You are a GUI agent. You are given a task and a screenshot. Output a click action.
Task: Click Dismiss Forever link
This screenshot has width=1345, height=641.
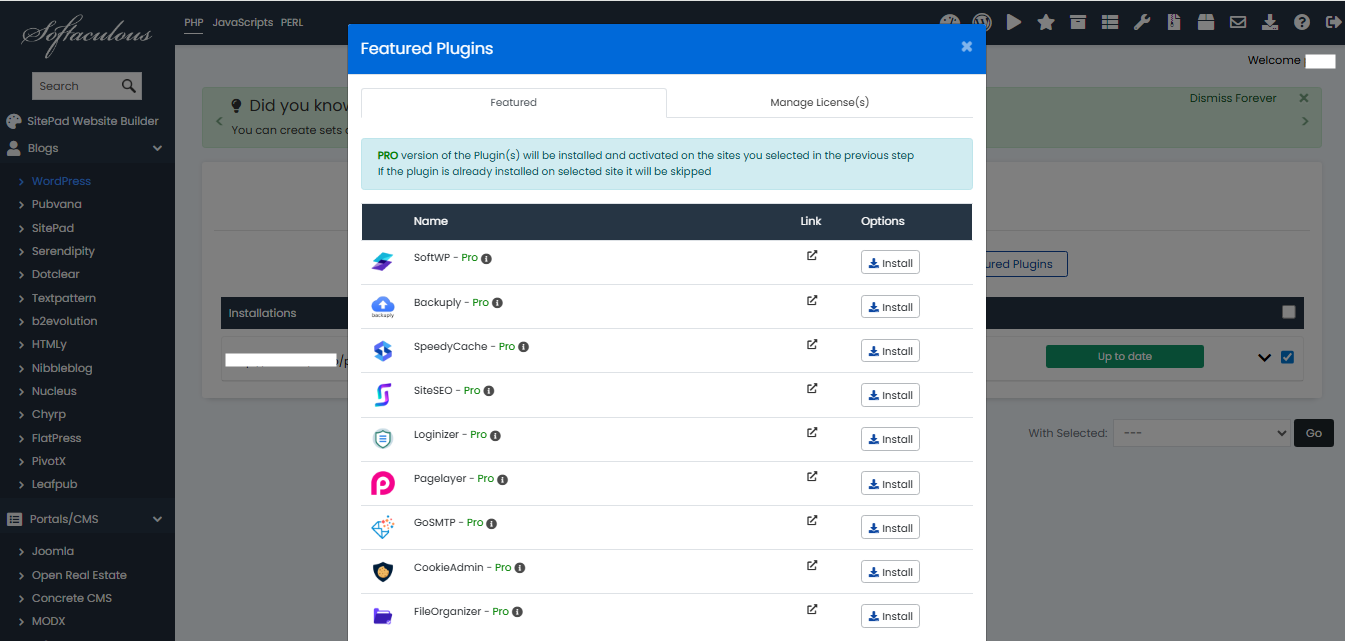point(1233,98)
